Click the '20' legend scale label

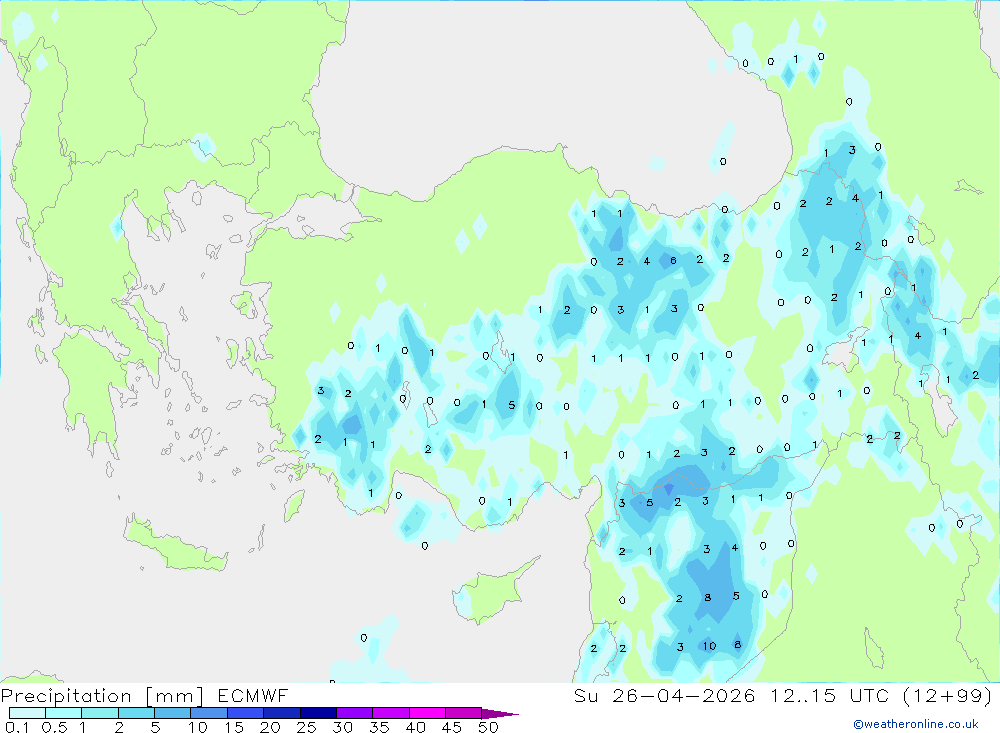[270, 727]
